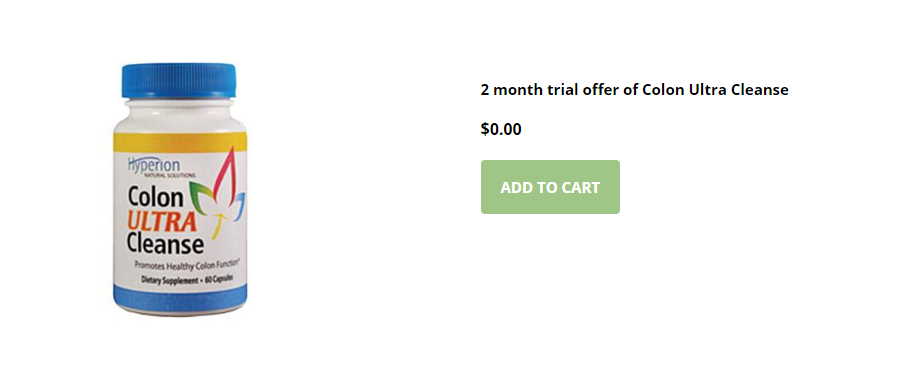Click the Promotes Healthy Colon Function tagline
Image resolution: width=902 pixels, height=378 pixels.
(187, 265)
